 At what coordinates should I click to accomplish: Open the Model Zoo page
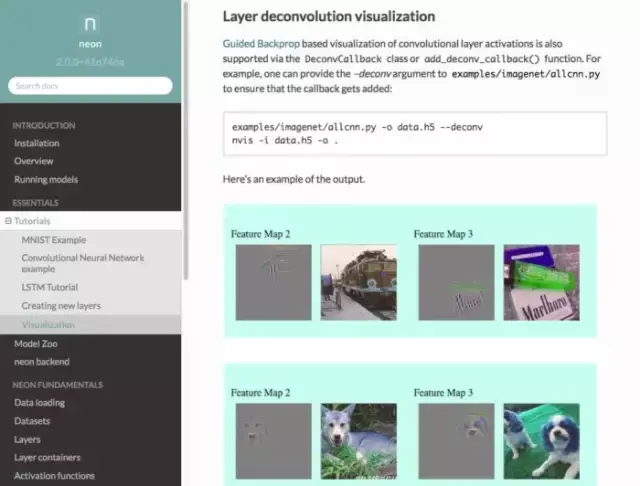click(x=36, y=344)
